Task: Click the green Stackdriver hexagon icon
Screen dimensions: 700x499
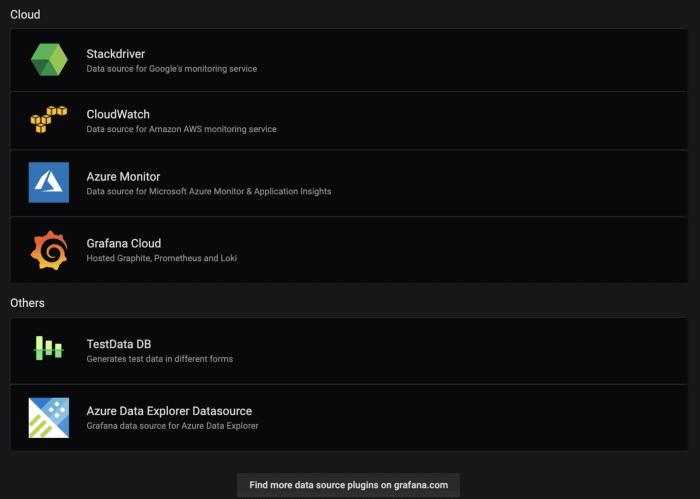Action: [x=49, y=60]
